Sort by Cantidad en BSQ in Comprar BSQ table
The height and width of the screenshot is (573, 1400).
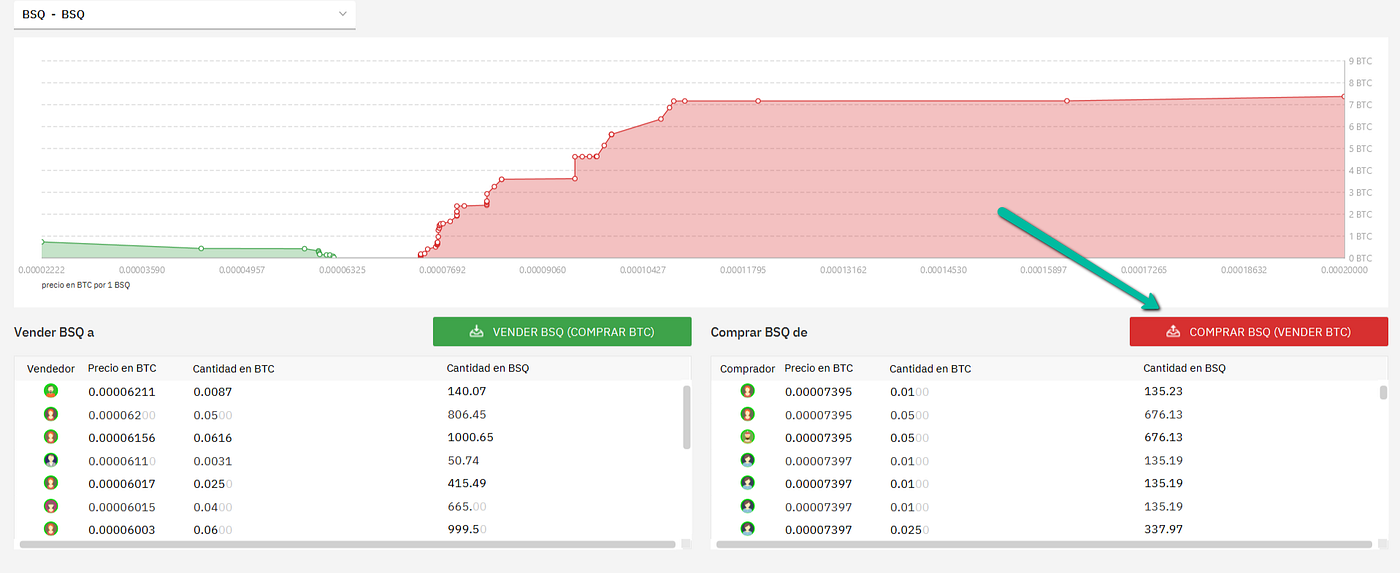click(x=1185, y=368)
